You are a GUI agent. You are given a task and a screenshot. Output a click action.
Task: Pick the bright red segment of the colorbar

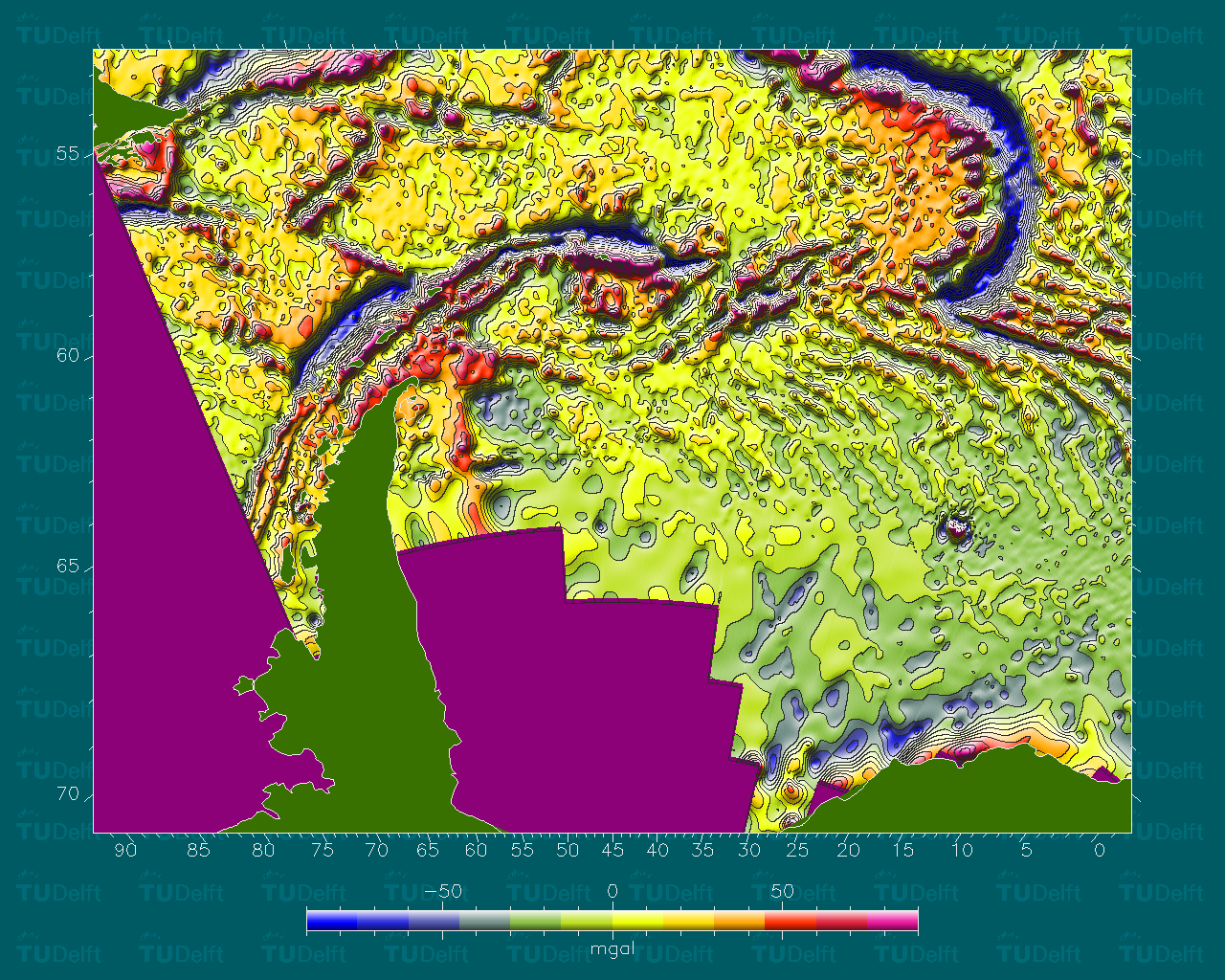pyautogui.click(x=791, y=921)
